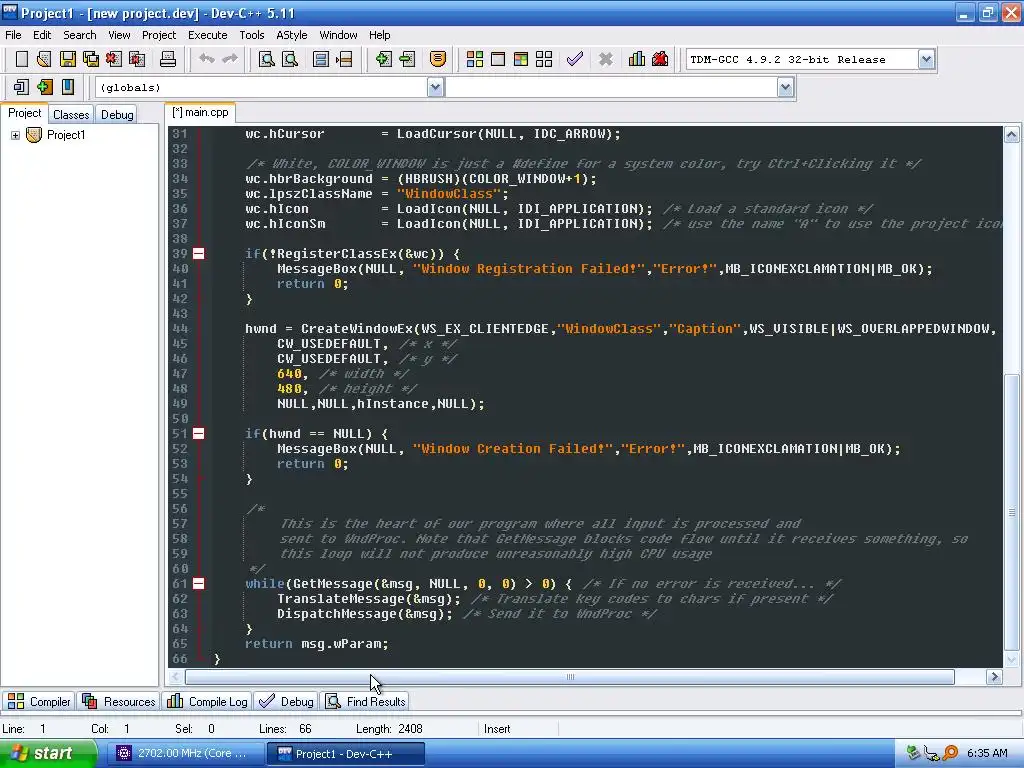This screenshot has width=1024, height=768.
Task: Open Project Options icon
Action: click(x=438, y=59)
